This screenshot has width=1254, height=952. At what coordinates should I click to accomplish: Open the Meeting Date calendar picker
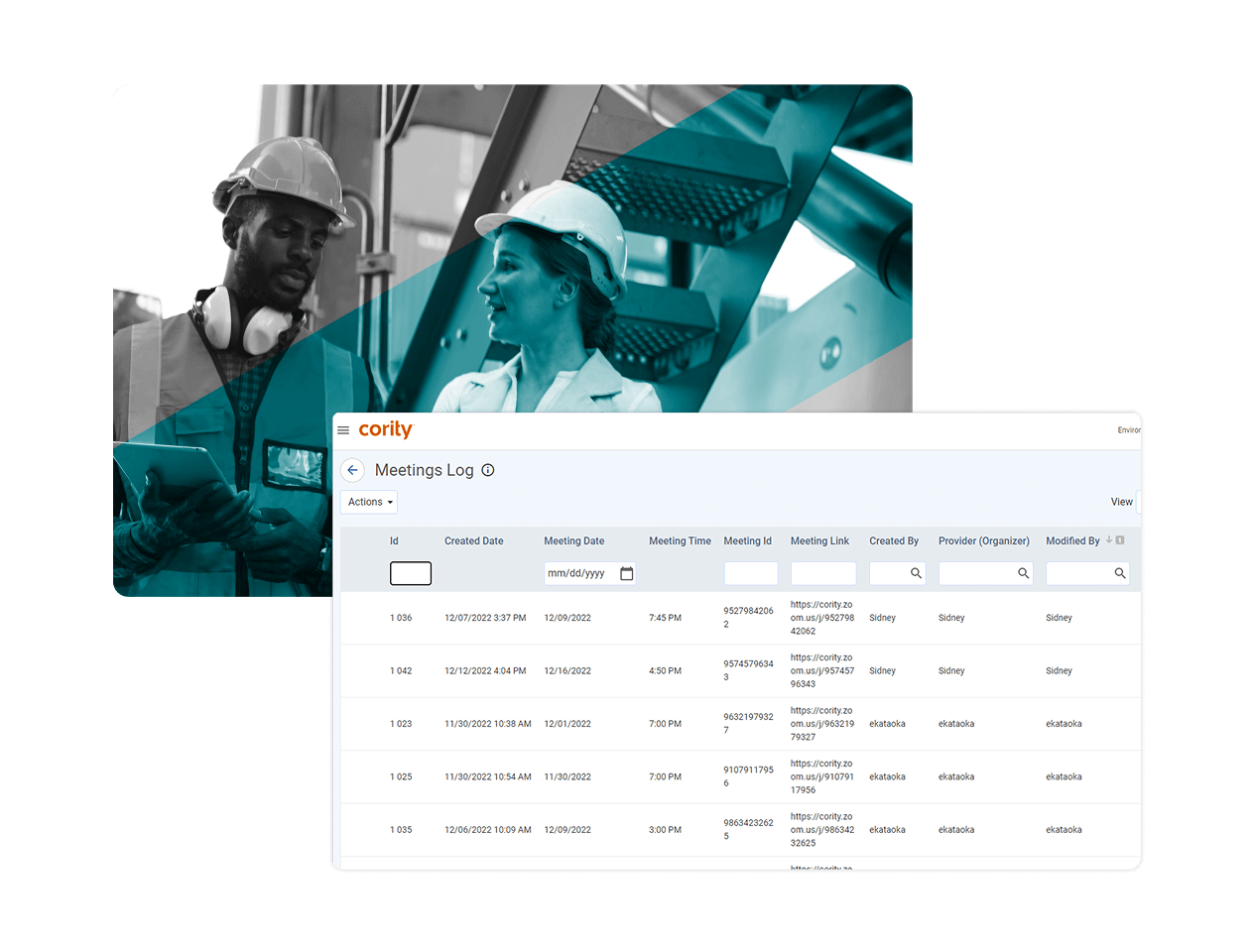pos(627,573)
